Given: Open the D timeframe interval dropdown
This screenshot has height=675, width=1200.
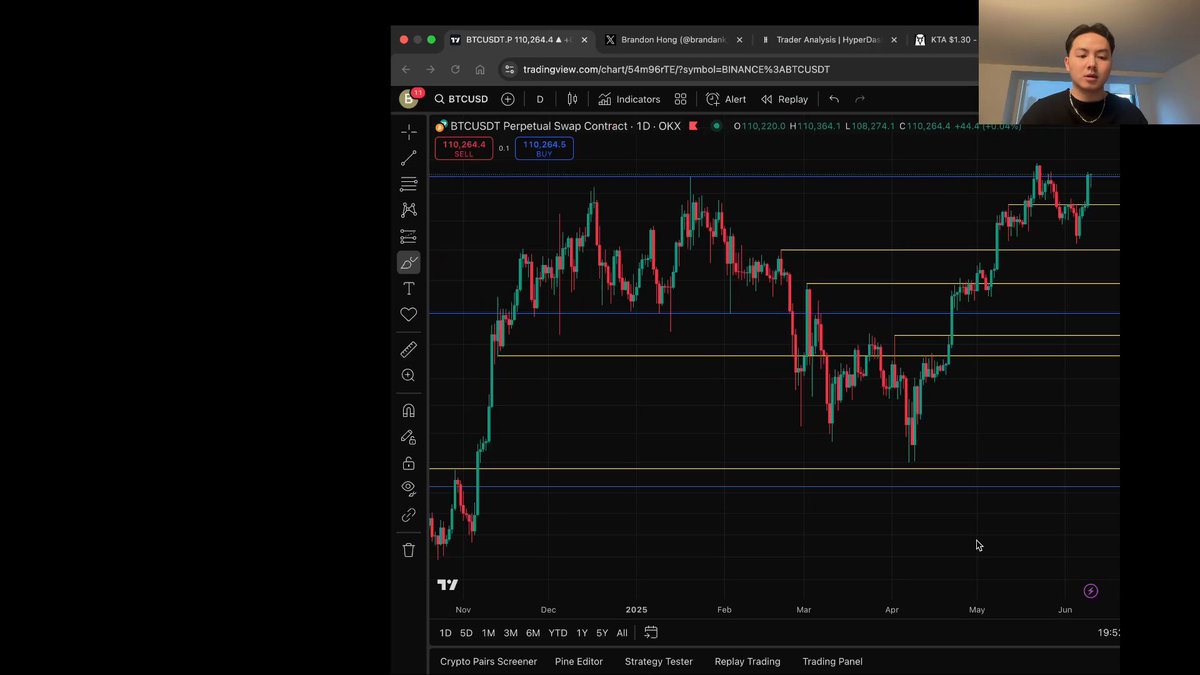Looking at the screenshot, I should coord(540,99).
